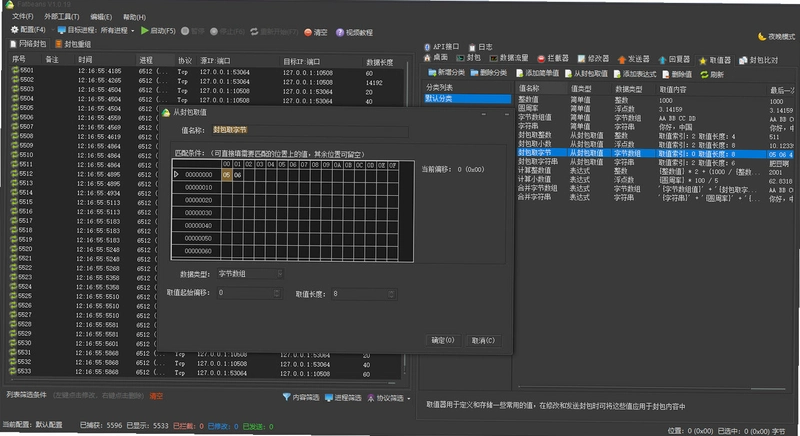Click the 添加简单值 add simple value icon
The width and height of the screenshot is (800, 436).
tap(519, 73)
